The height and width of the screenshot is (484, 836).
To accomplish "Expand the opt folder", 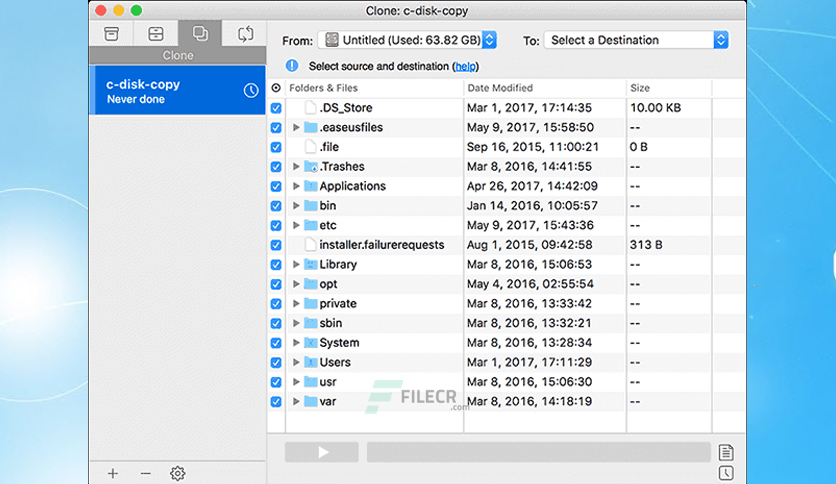I will click(x=296, y=284).
